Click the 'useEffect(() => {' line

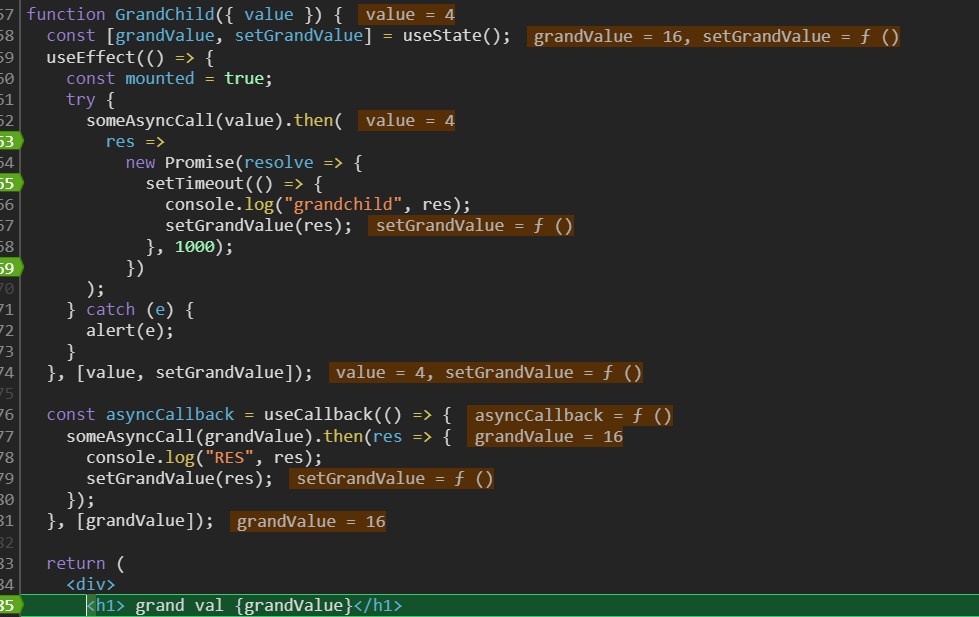click(130, 57)
